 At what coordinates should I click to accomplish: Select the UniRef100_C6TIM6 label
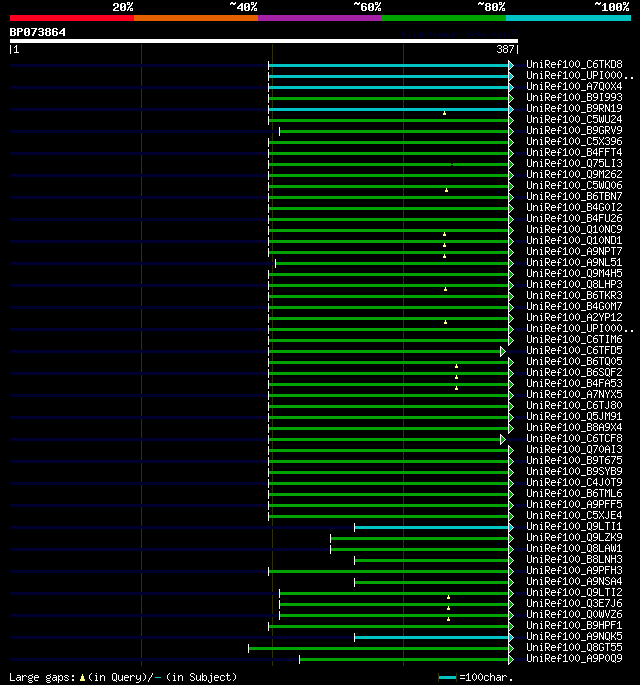pyautogui.click(x=574, y=339)
